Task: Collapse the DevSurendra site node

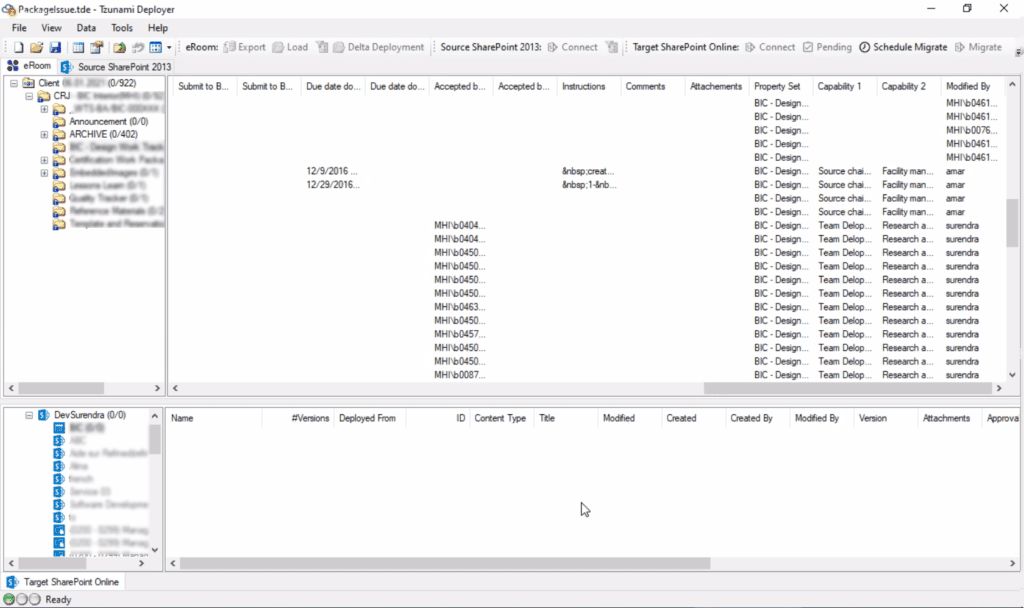Action: tap(29, 415)
